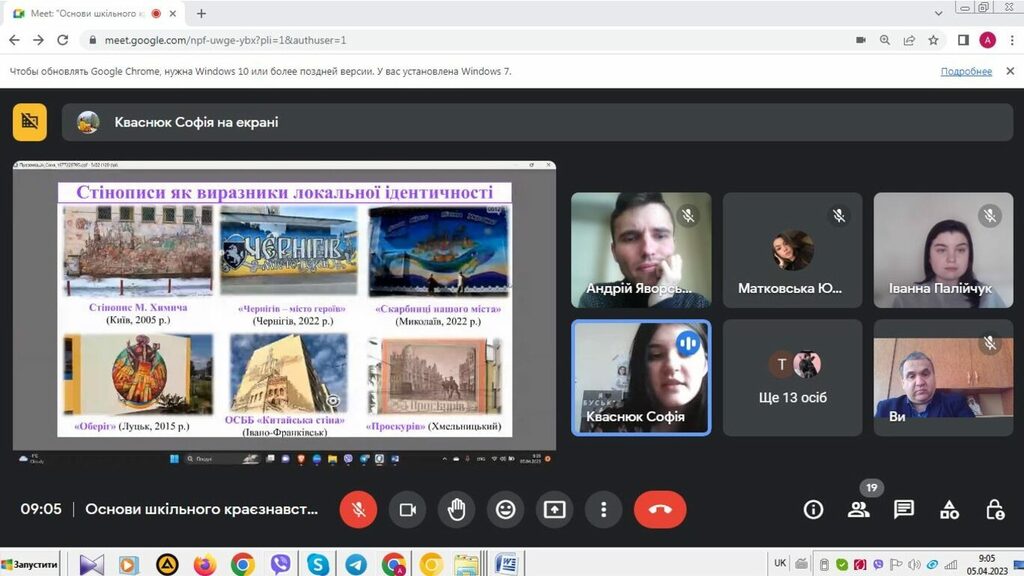Show the participants list panel
The height and width of the screenshot is (576, 1024).
pos(858,510)
